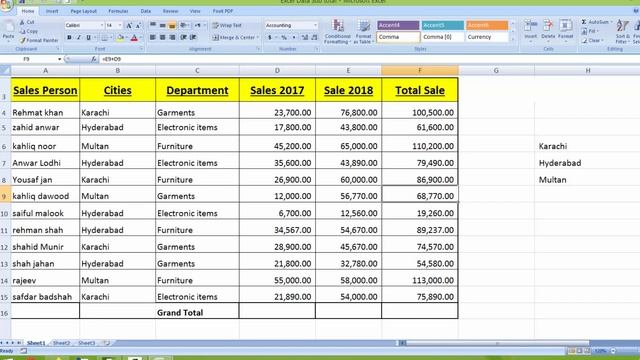This screenshot has width=640, height=360.
Task: Toggle Align Text Left
Action: [x=153, y=37]
